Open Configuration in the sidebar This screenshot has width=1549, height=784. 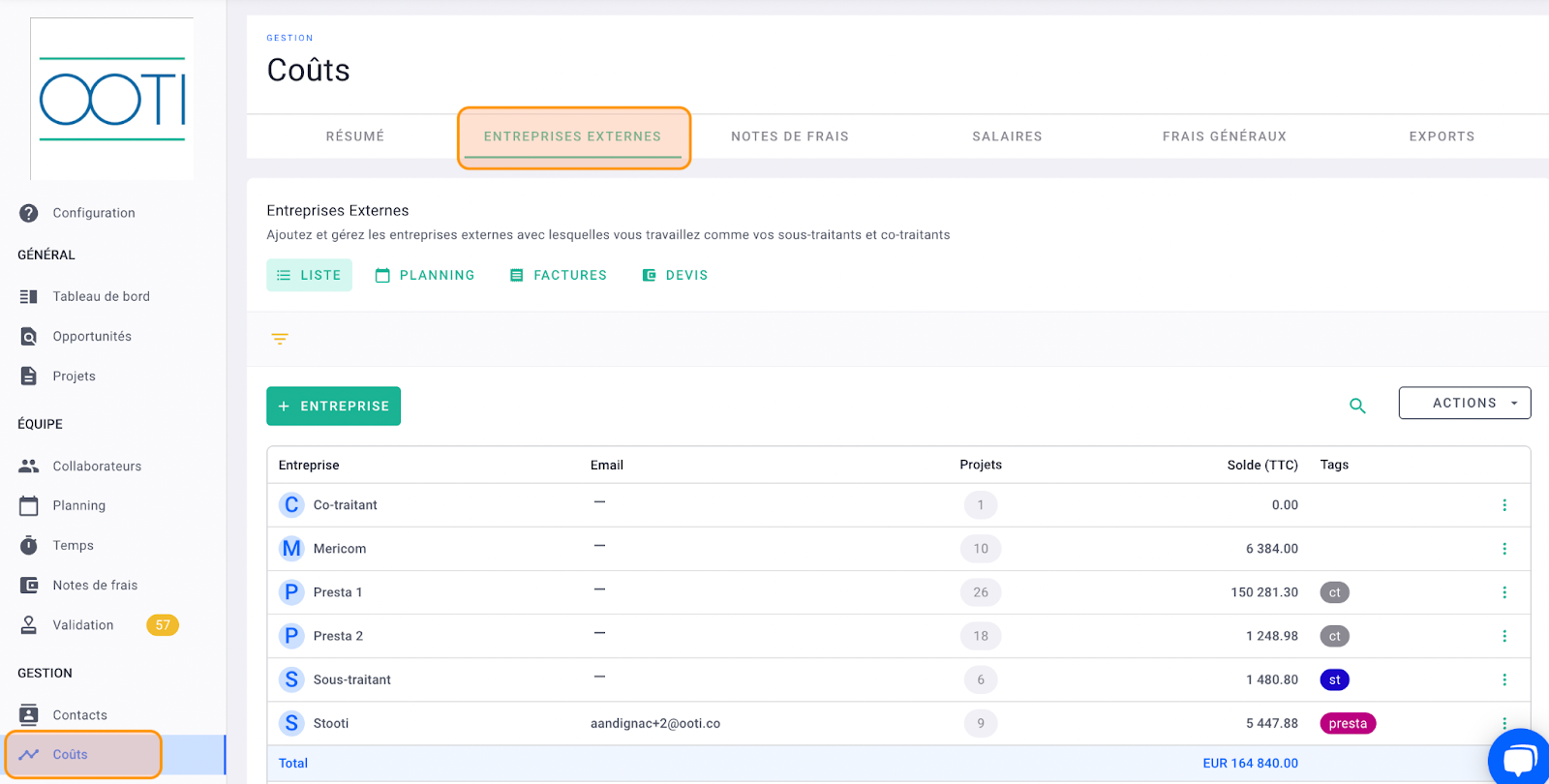(94, 213)
